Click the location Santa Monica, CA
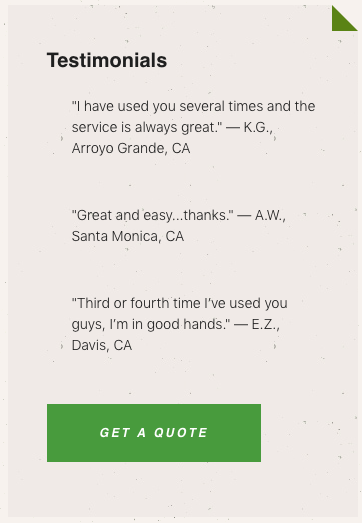362x523 pixels. click(128, 236)
